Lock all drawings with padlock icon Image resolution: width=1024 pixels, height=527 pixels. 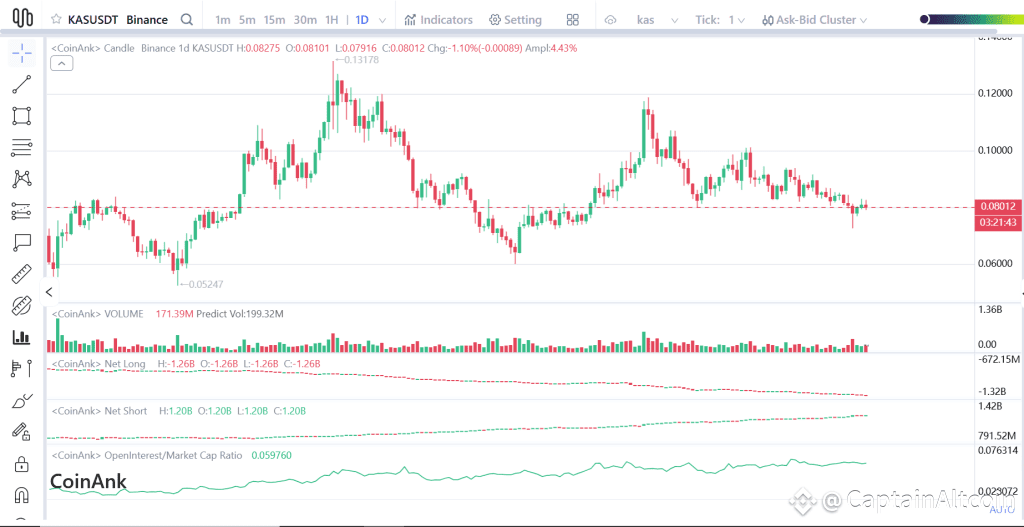pyautogui.click(x=22, y=464)
